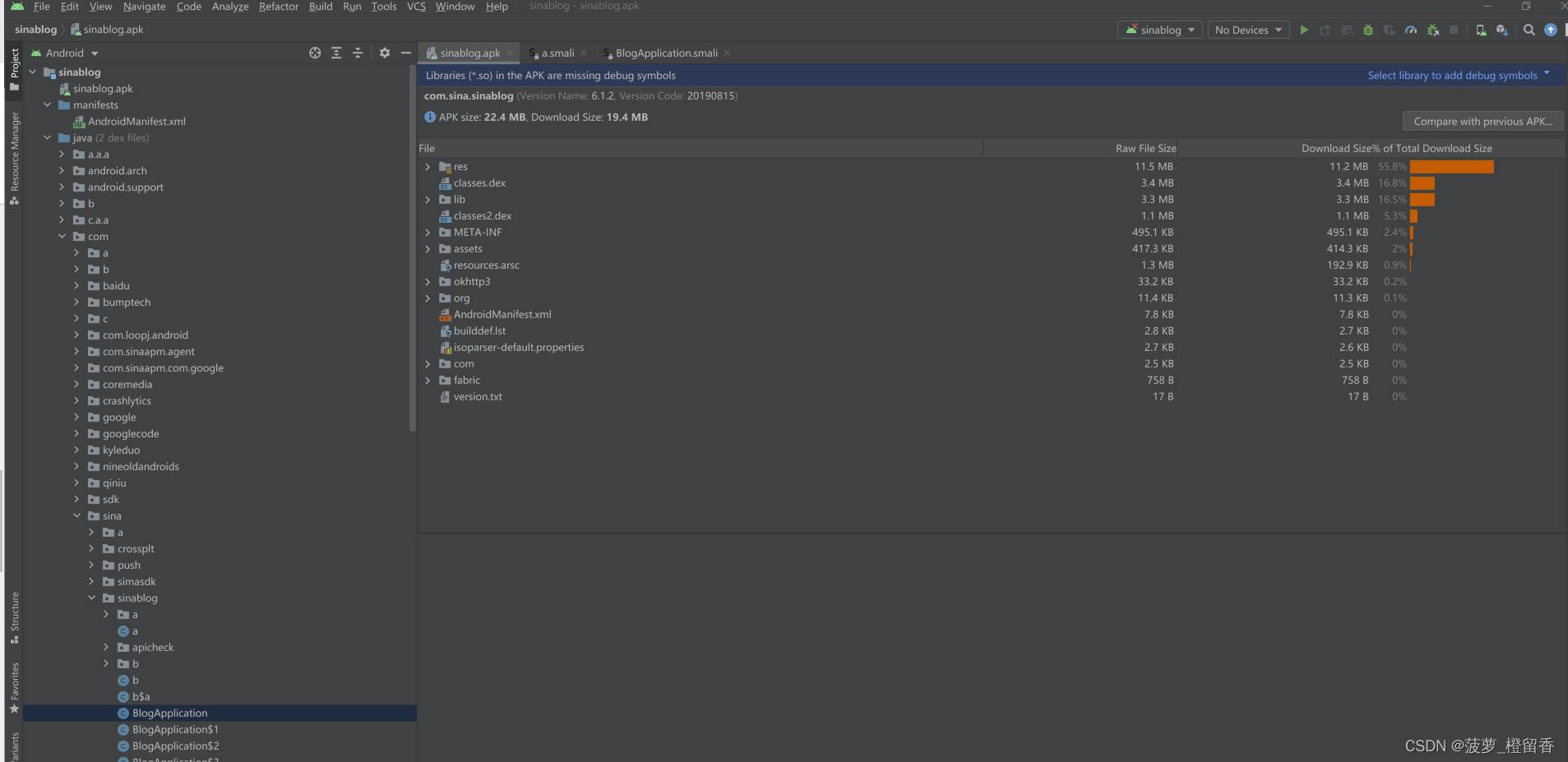Viewport: 1568px width, 762px height.
Task: Start debugging with the green bug icon
Action: pos(1368,30)
